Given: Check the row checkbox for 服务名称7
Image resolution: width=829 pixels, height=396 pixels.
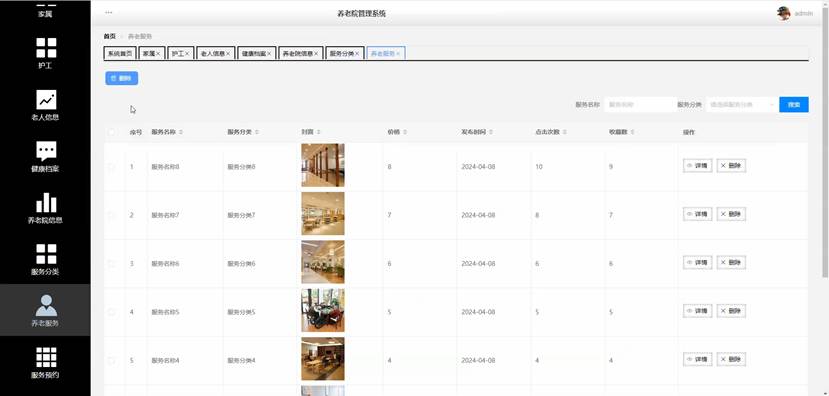Looking at the screenshot, I should (x=112, y=215).
